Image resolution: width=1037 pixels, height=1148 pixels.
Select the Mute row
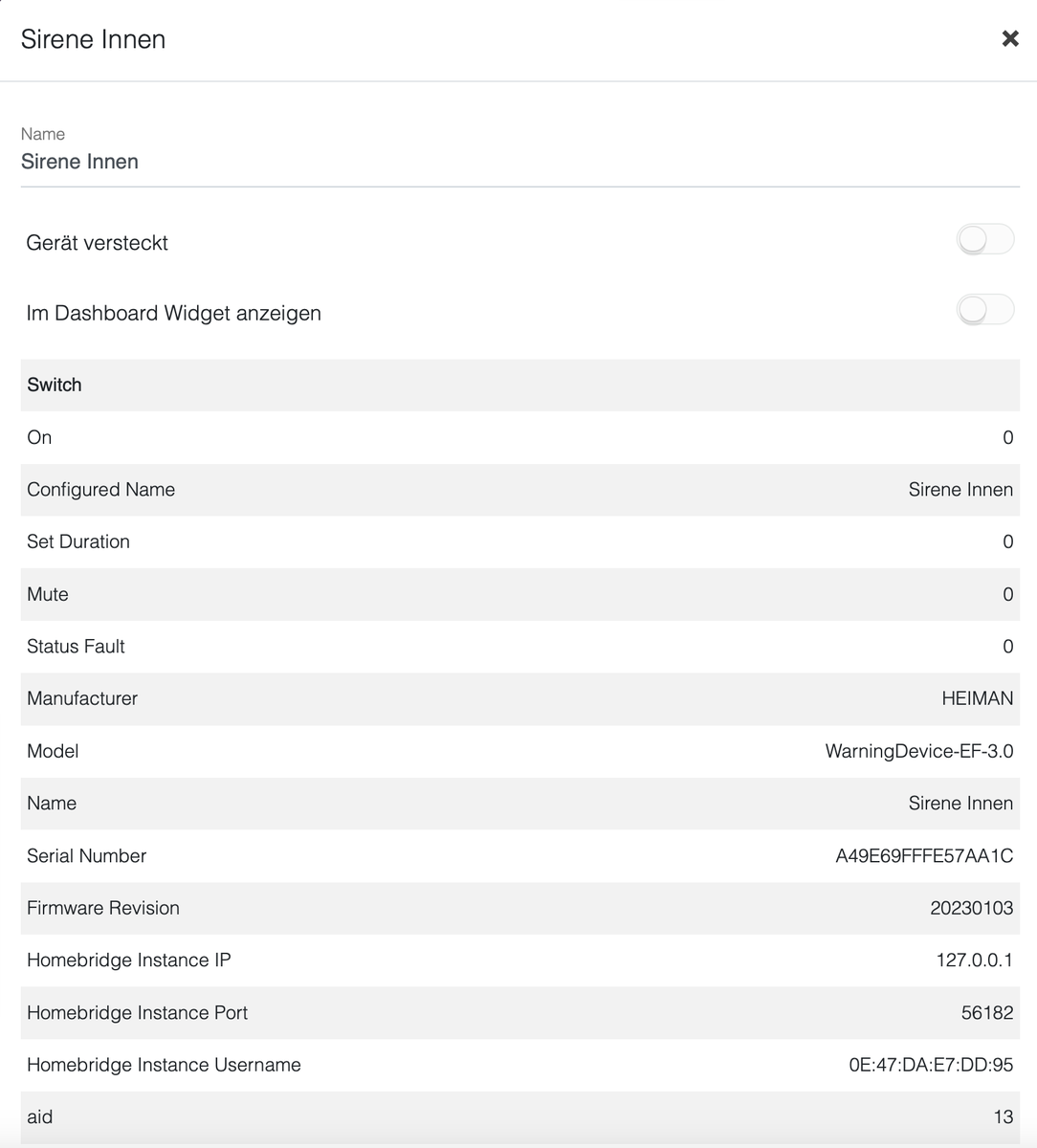pyautogui.click(x=519, y=594)
